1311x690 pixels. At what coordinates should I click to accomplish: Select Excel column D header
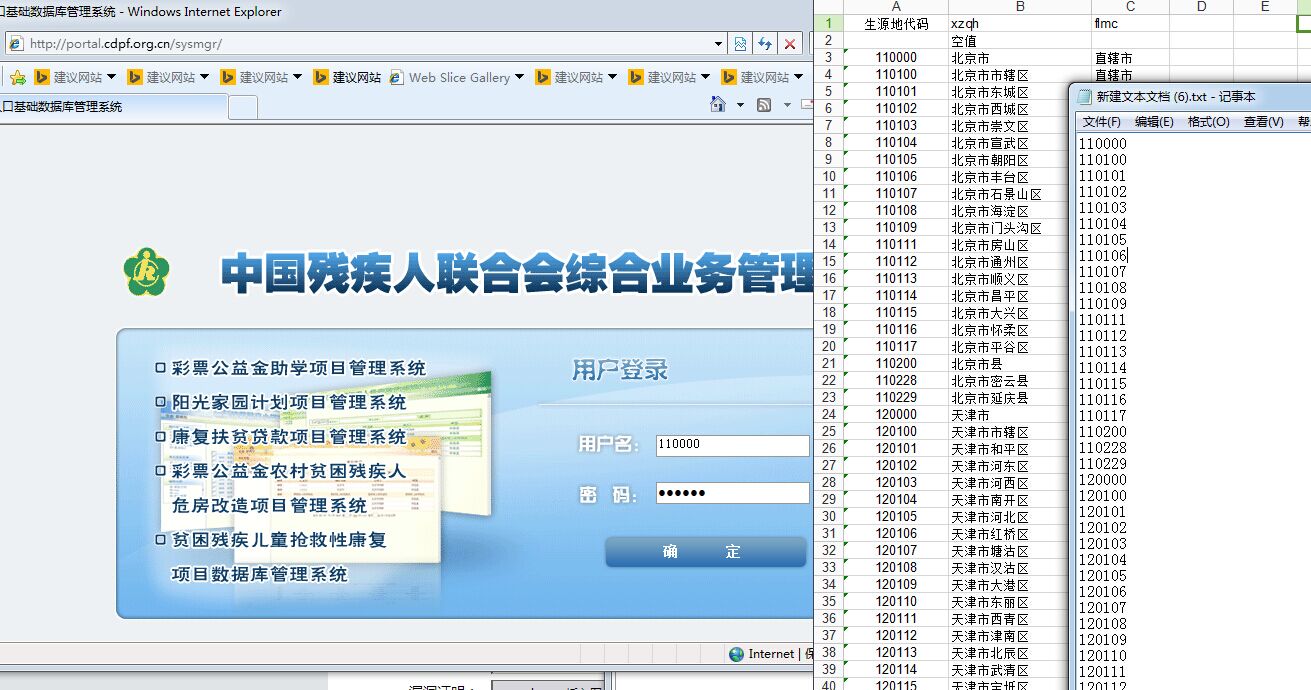click(1201, 7)
